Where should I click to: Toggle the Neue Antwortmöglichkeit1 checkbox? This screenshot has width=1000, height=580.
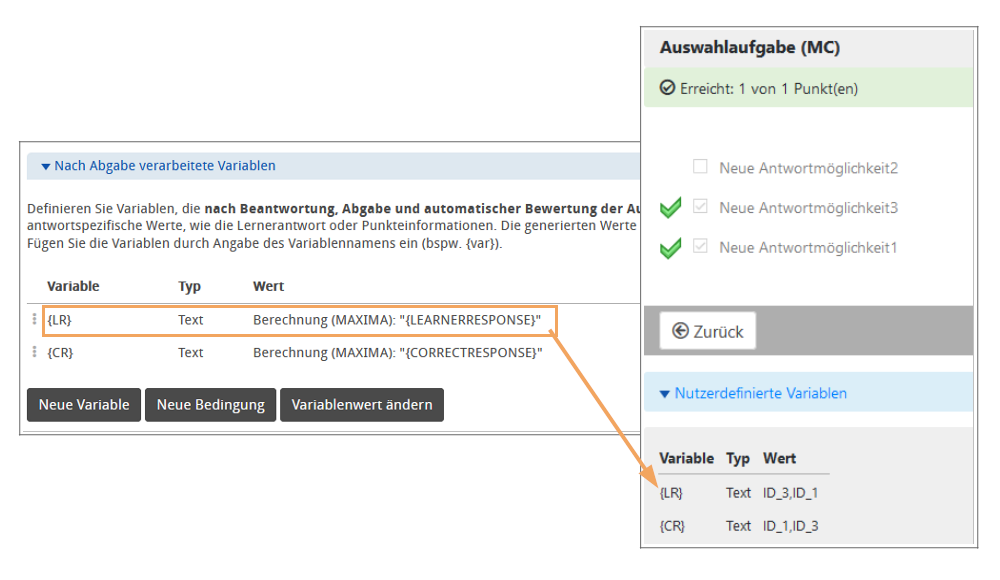pos(700,246)
